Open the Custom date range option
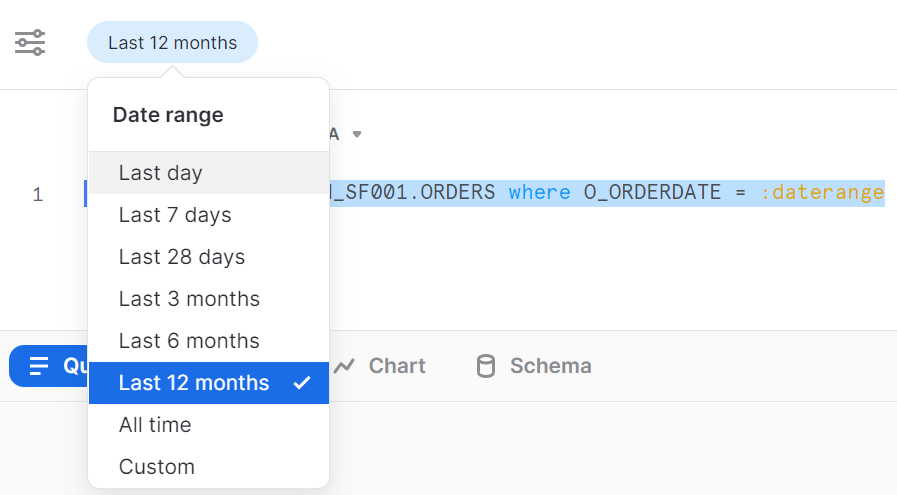The image size is (897, 495). point(157,467)
